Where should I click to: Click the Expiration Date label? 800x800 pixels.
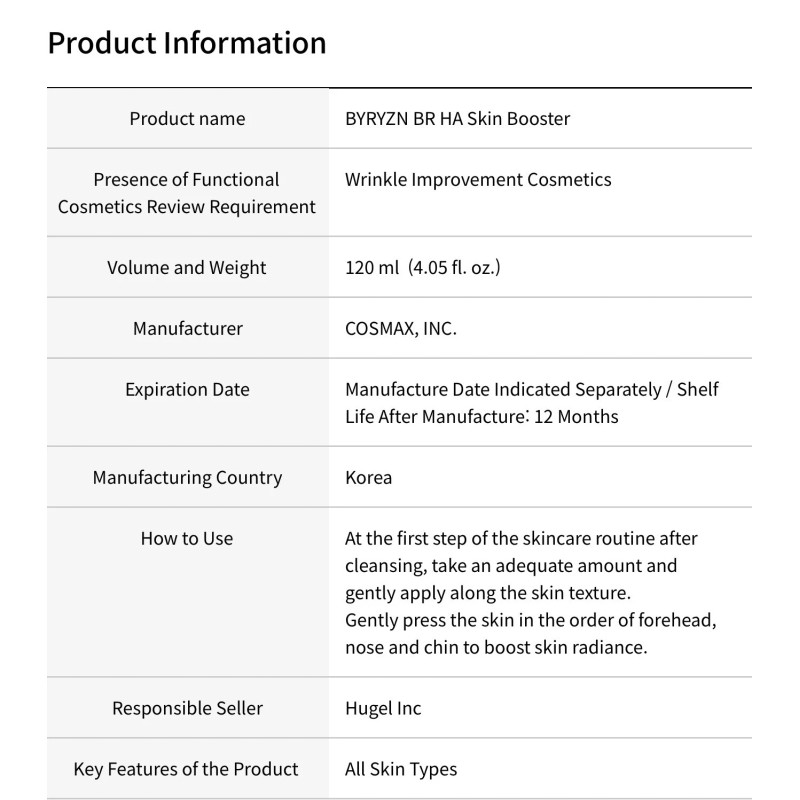[x=187, y=390]
